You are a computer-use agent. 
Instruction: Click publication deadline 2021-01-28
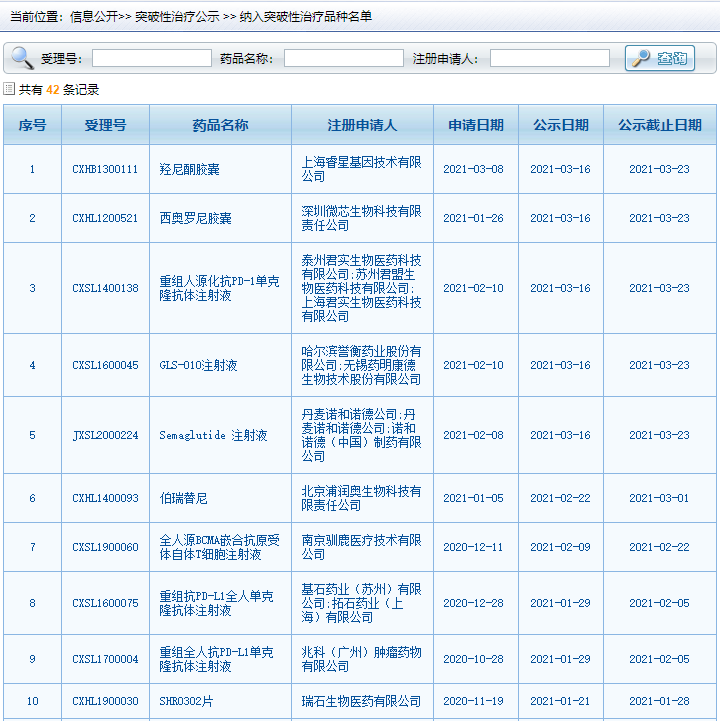[x=659, y=701]
